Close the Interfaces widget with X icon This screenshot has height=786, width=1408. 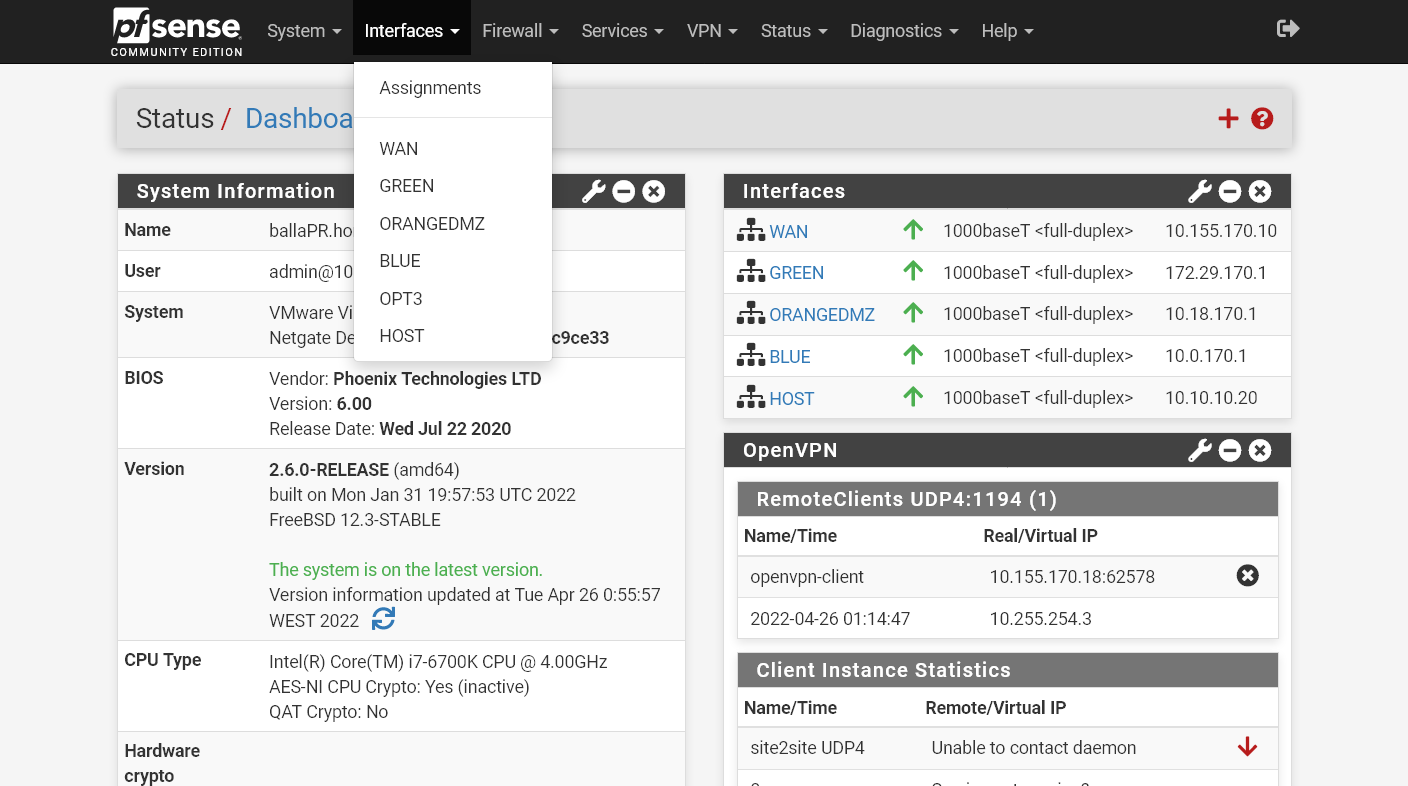point(1260,191)
